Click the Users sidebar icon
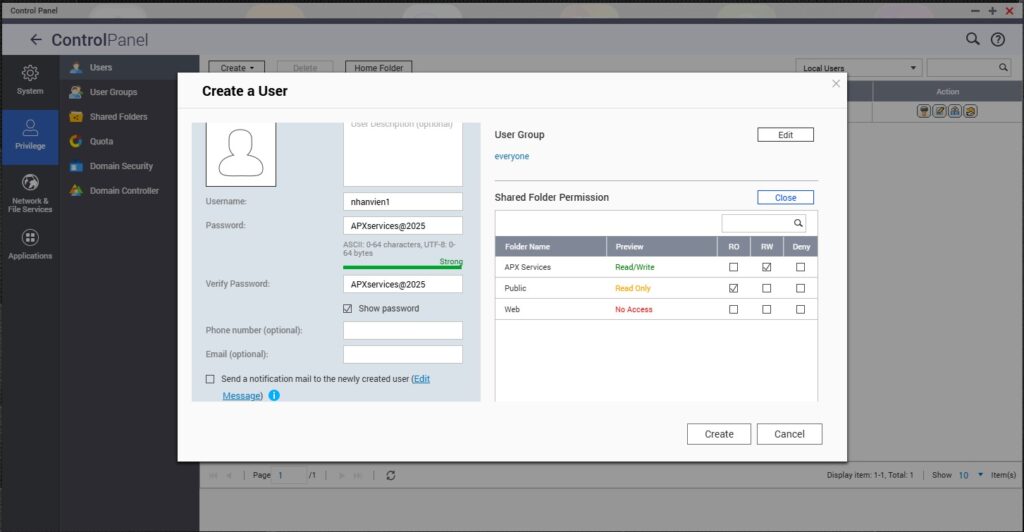 click(76, 67)
